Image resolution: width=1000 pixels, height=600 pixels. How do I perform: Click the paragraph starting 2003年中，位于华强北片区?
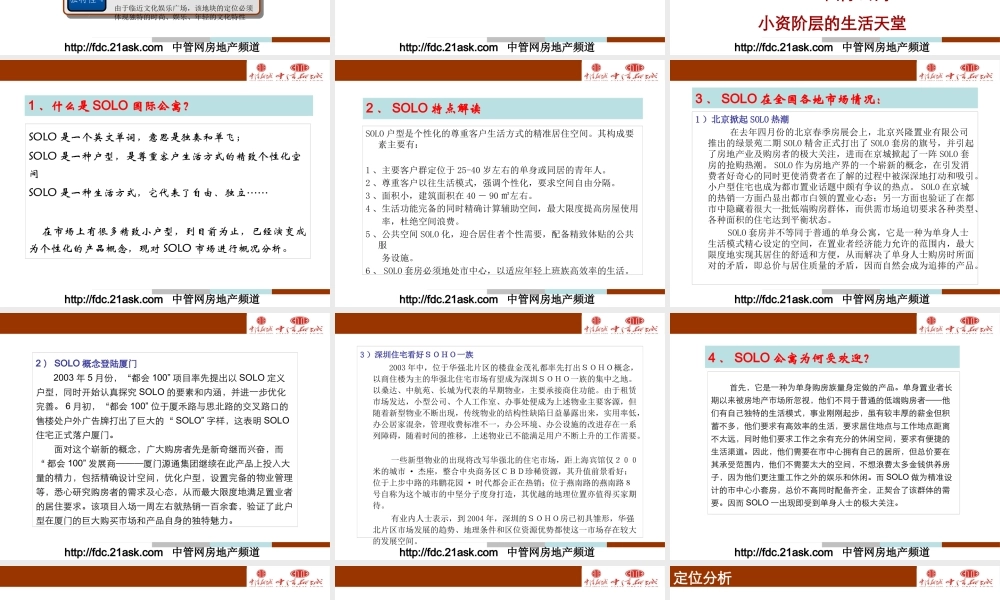506,402
